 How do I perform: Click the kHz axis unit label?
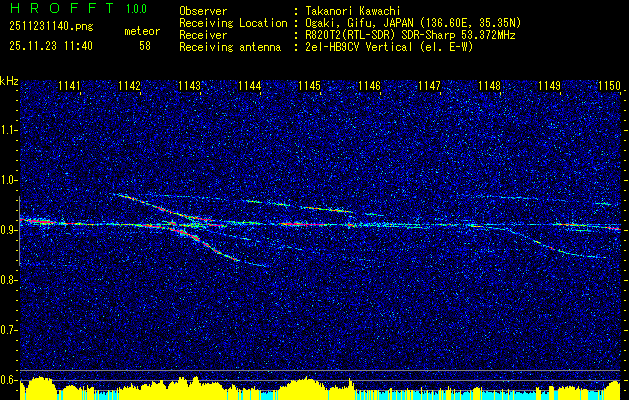[x=9, y=82]
